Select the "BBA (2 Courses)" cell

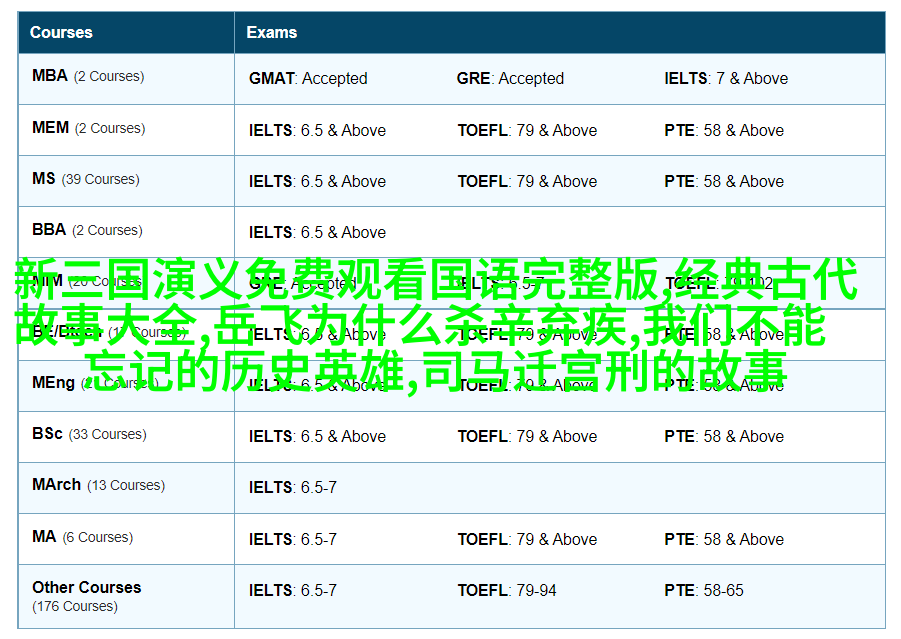click(126, 232)
